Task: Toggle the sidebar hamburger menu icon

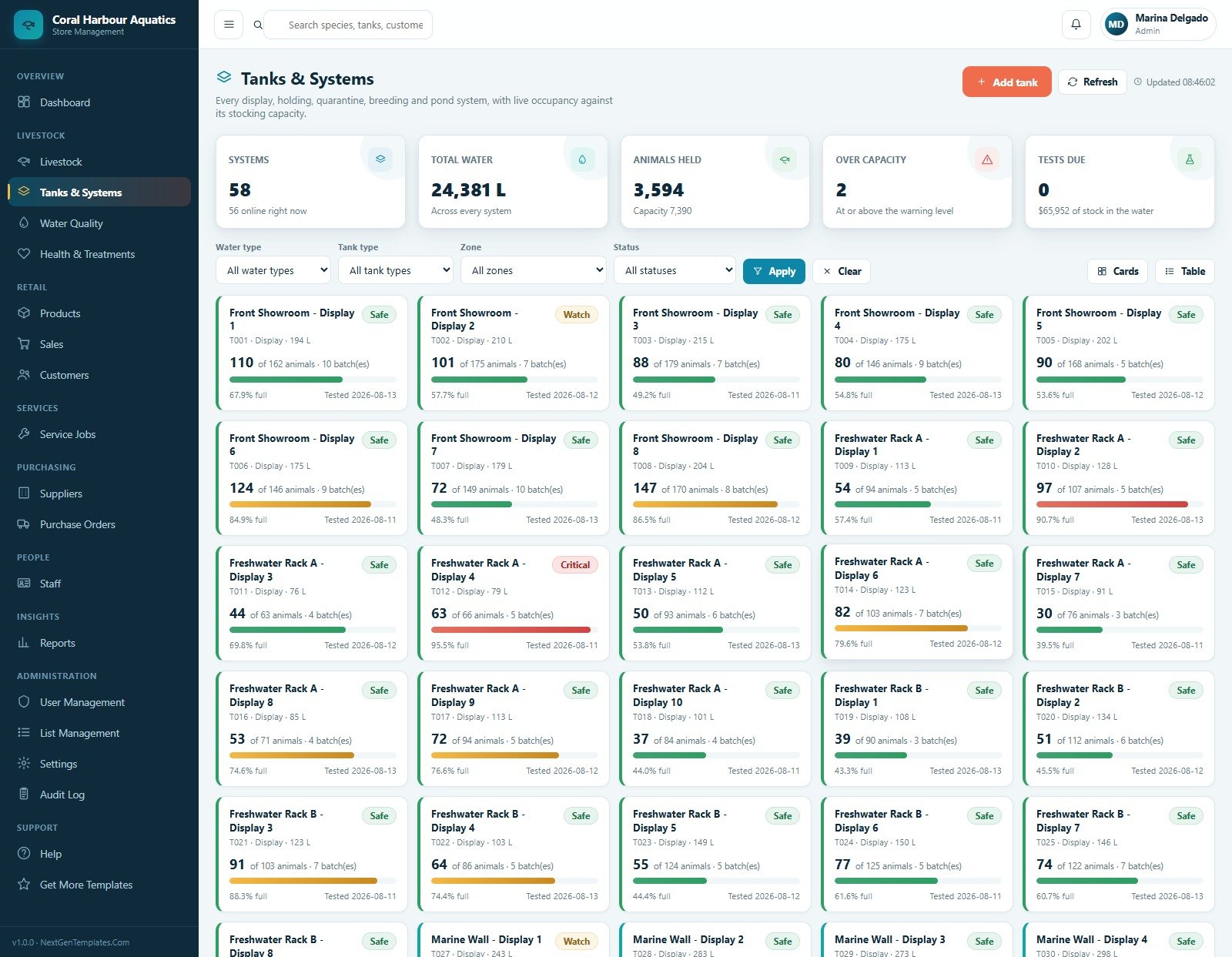Action: [229, 25]
